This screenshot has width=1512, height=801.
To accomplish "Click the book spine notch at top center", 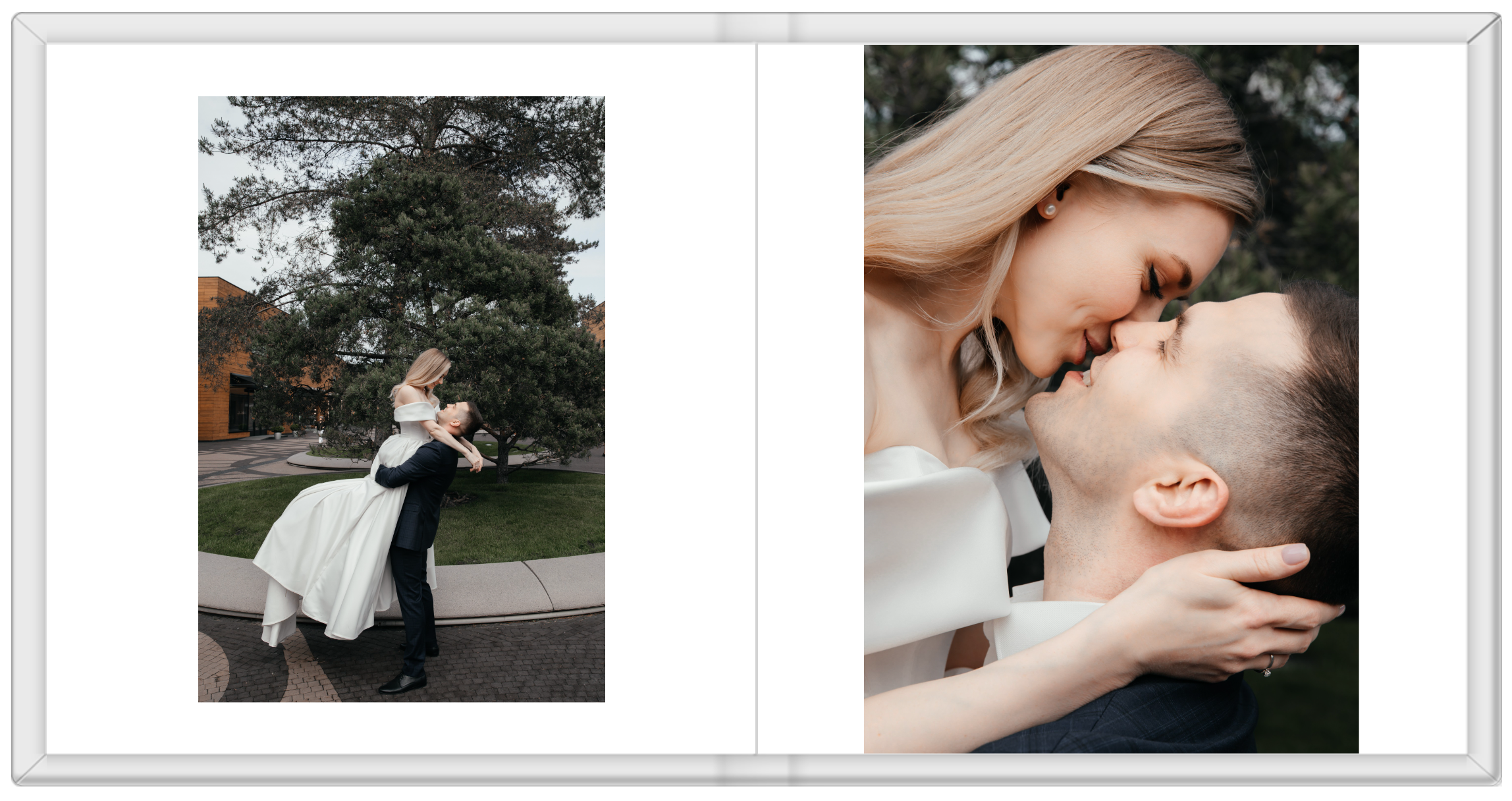I will tap(756, 28).
